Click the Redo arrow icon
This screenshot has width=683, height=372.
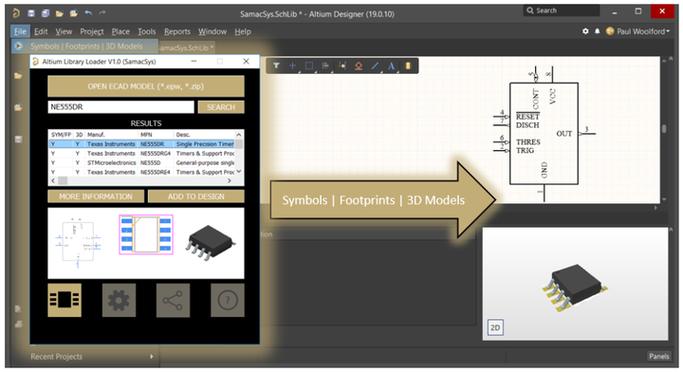point(102,13)
